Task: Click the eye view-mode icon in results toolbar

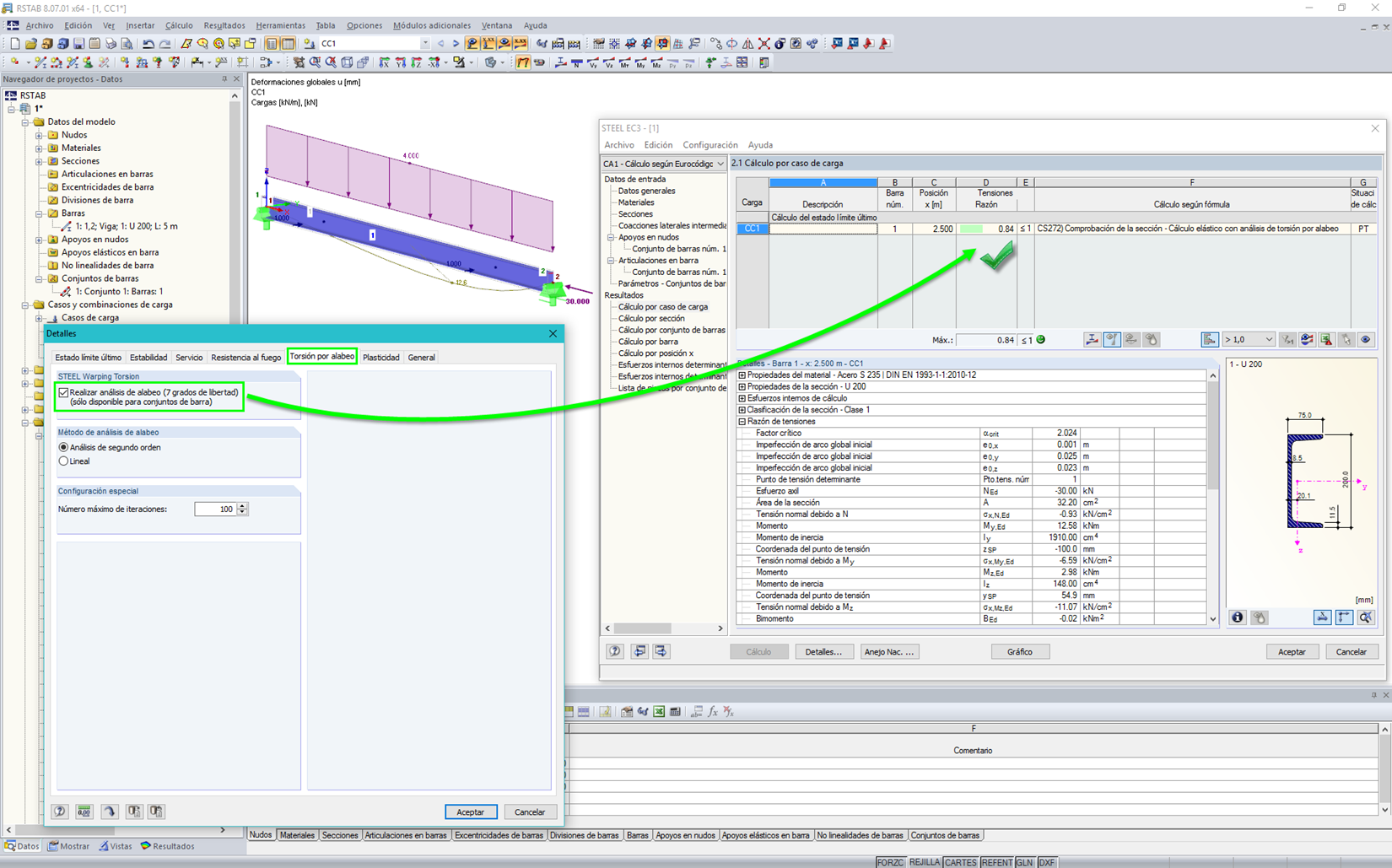Action: [x=1366, y=340]
